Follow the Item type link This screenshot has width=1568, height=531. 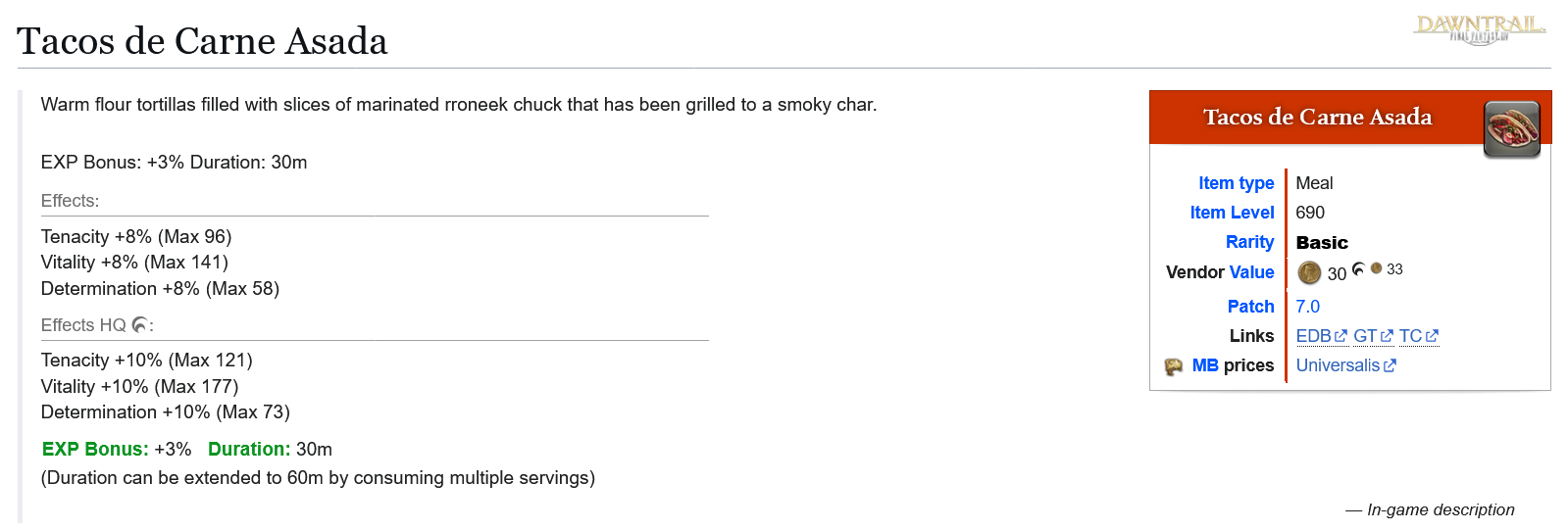click(1236, 183)
